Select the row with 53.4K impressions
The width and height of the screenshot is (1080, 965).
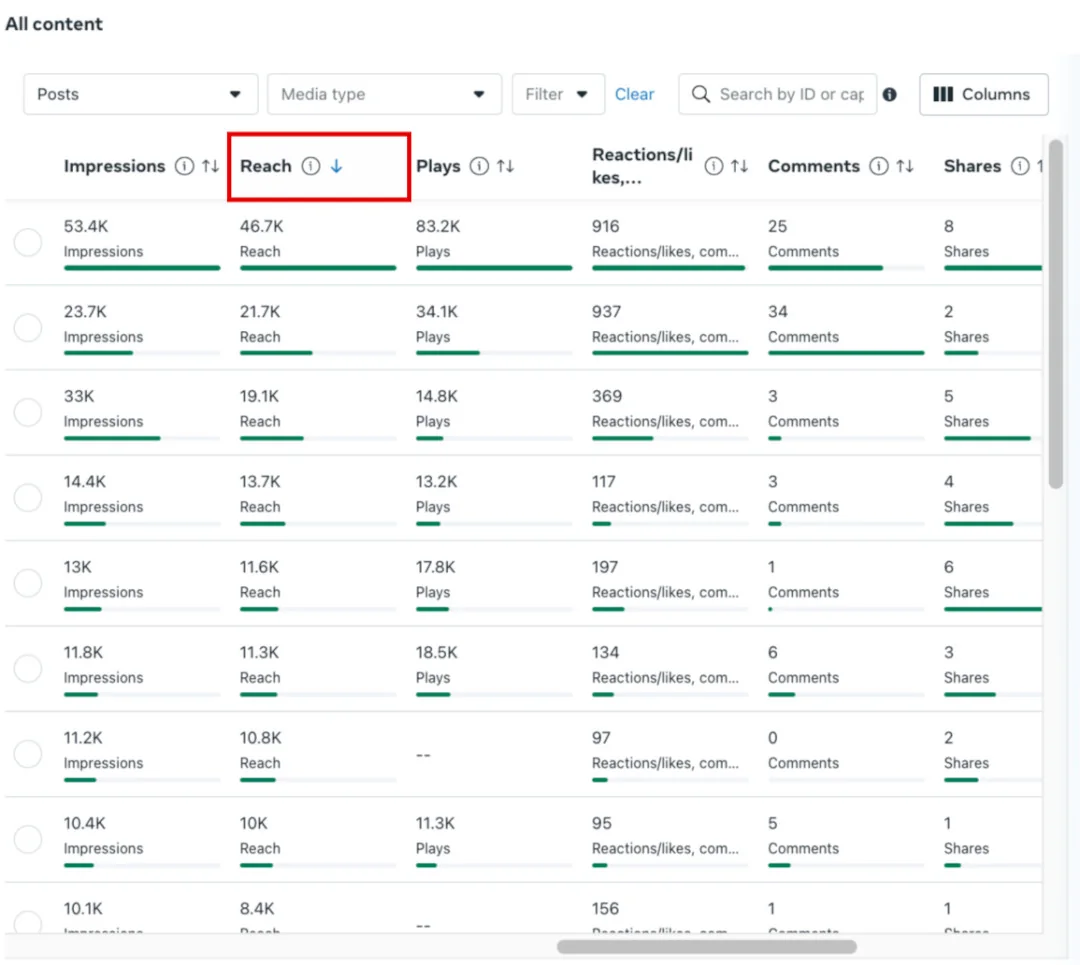coord(28,242)
